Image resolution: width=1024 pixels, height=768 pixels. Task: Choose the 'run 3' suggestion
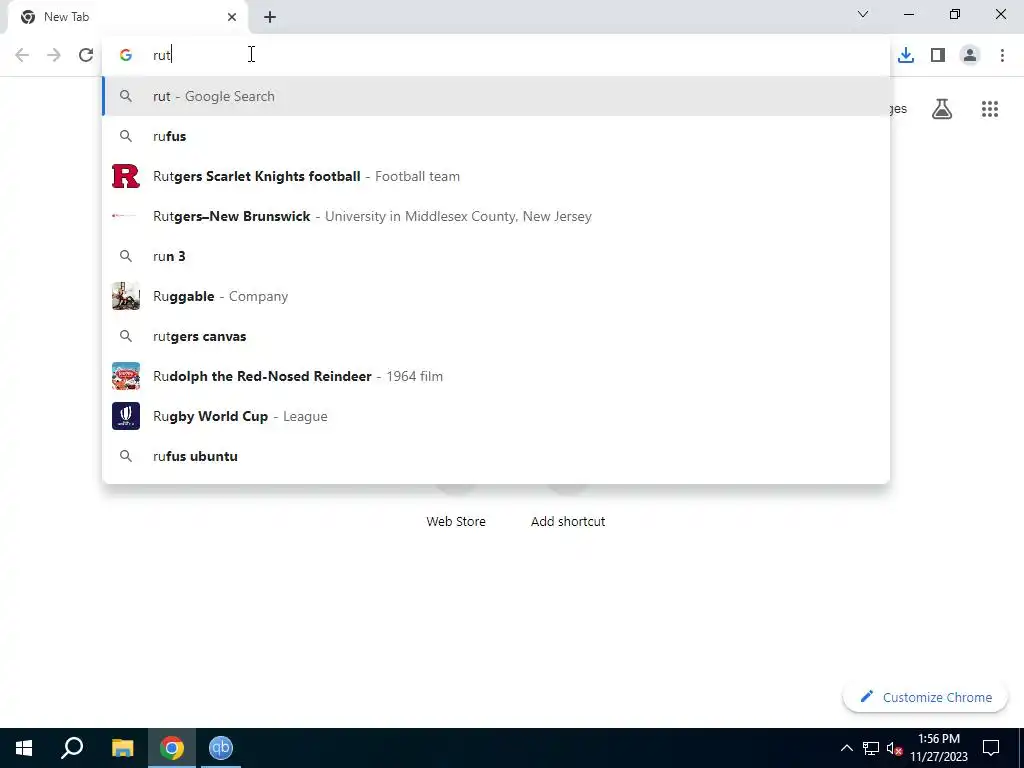coord(496,256)
